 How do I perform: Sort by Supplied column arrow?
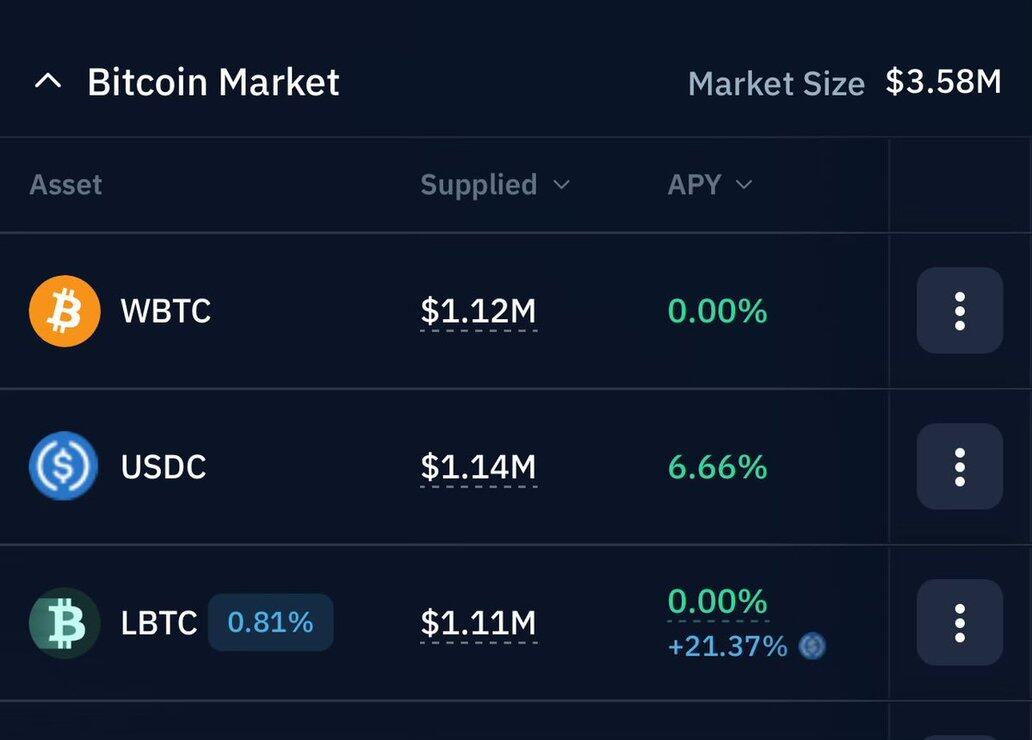click(x=561, y=185)
